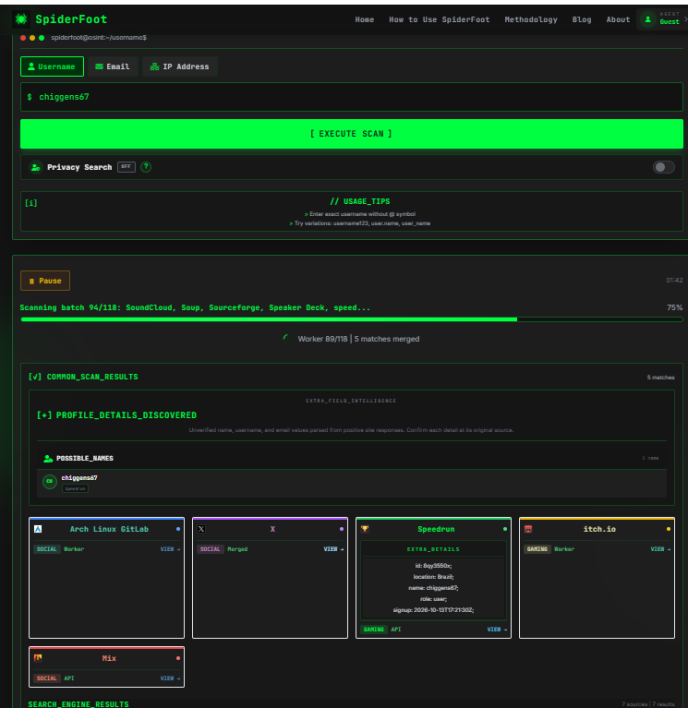688x708 pixels.
Task: Open How to Use SpiderFoot page
Action: [x=439, y=19]
